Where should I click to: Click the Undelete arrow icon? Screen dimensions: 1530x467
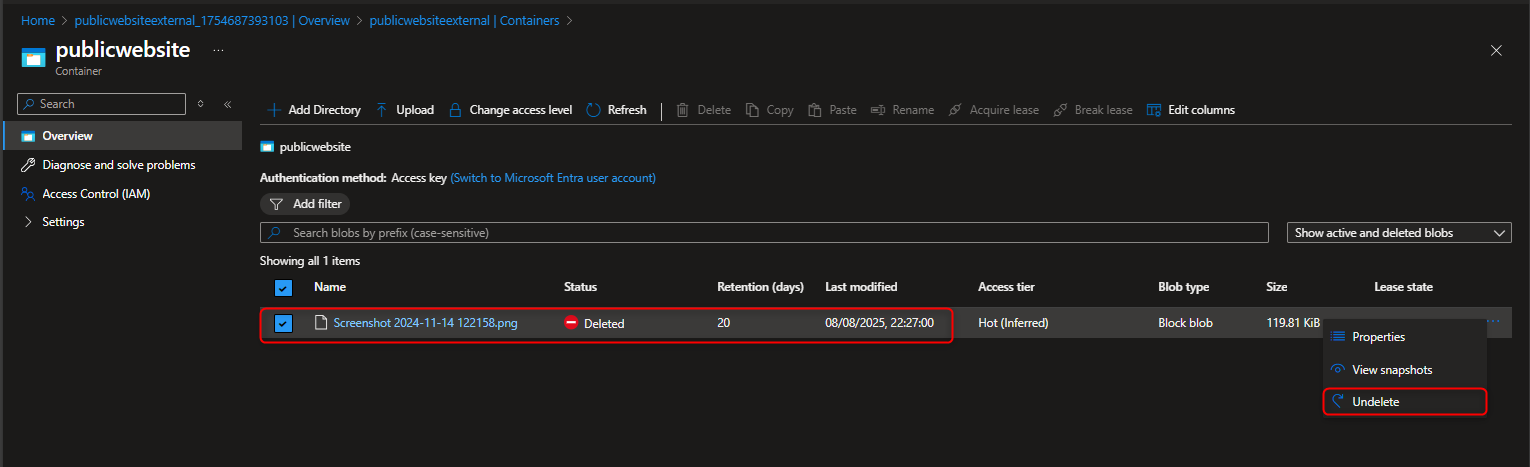[1338, 401]
